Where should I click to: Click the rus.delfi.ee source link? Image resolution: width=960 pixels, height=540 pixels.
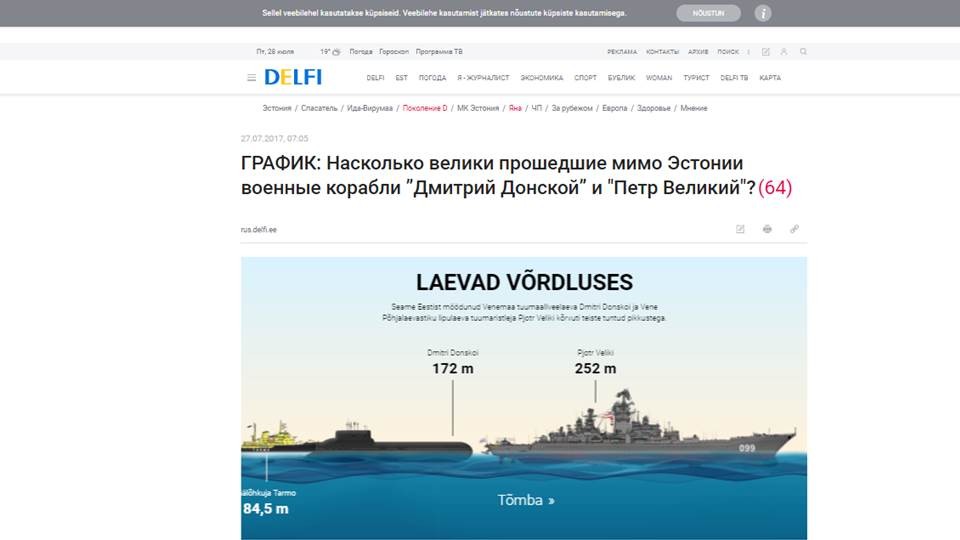pos(259,229)
